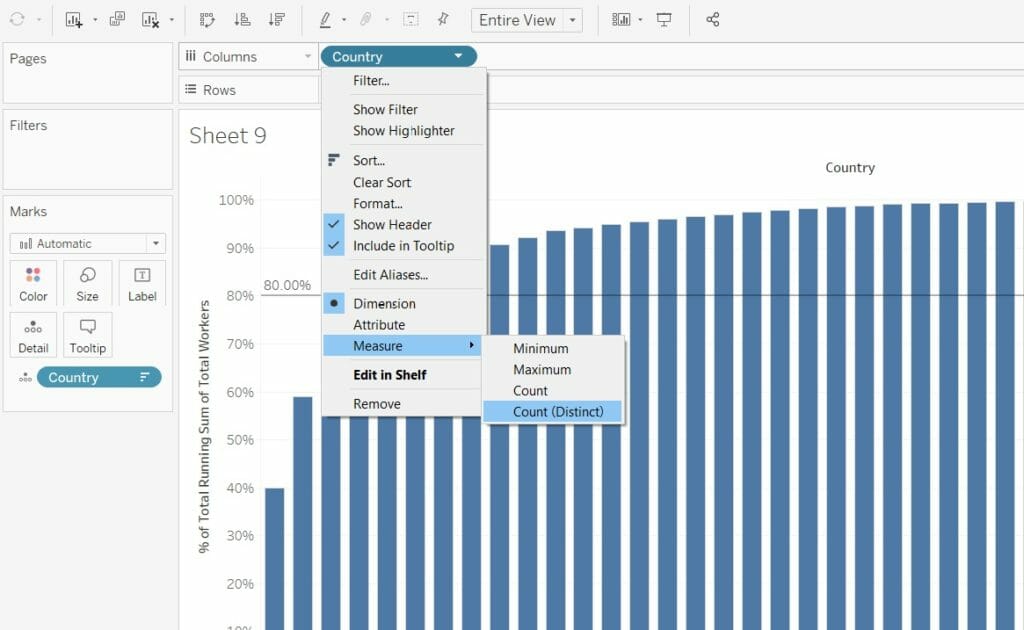Click the Presentation Mode icon
The height and width of the screenshot is (630, 1024).
tap(664, 20)
